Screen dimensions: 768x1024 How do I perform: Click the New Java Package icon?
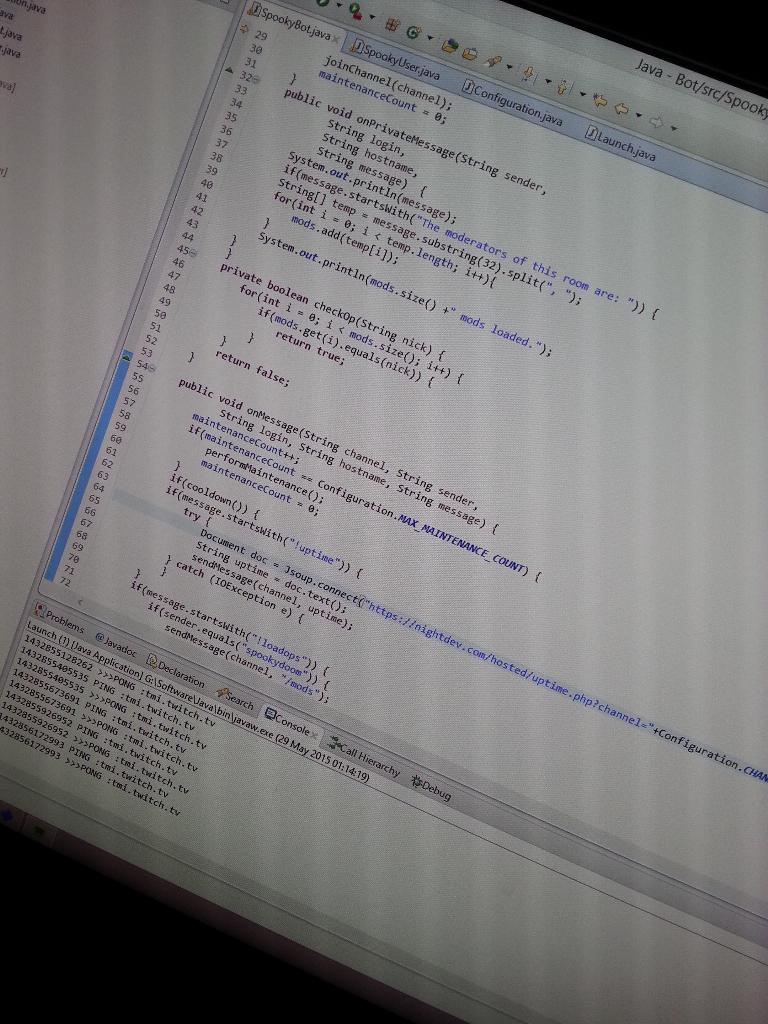pyautogui.click(x=392, y=25)
